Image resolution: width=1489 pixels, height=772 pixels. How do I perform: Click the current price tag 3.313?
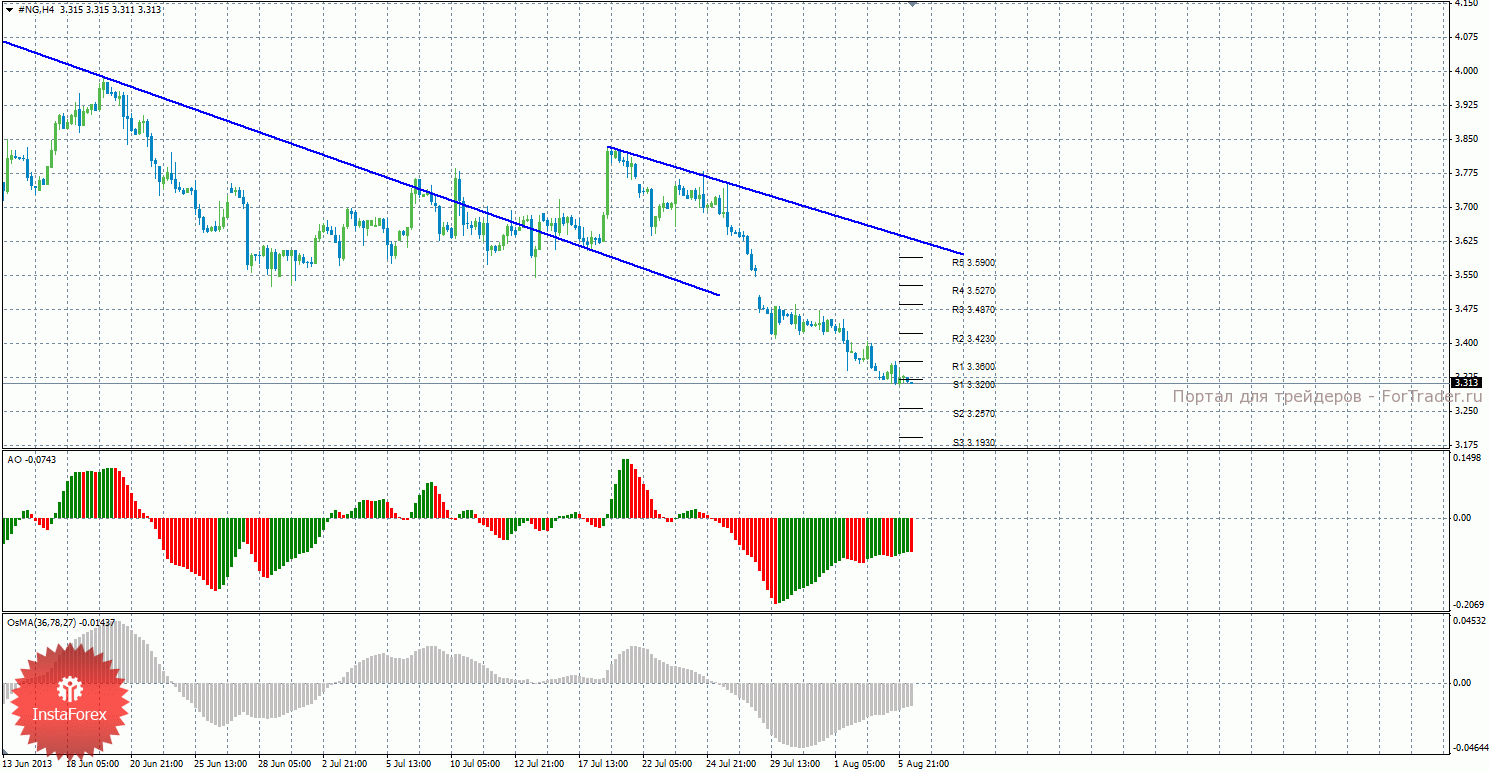pyautogui.click(x=1466, y=382)
